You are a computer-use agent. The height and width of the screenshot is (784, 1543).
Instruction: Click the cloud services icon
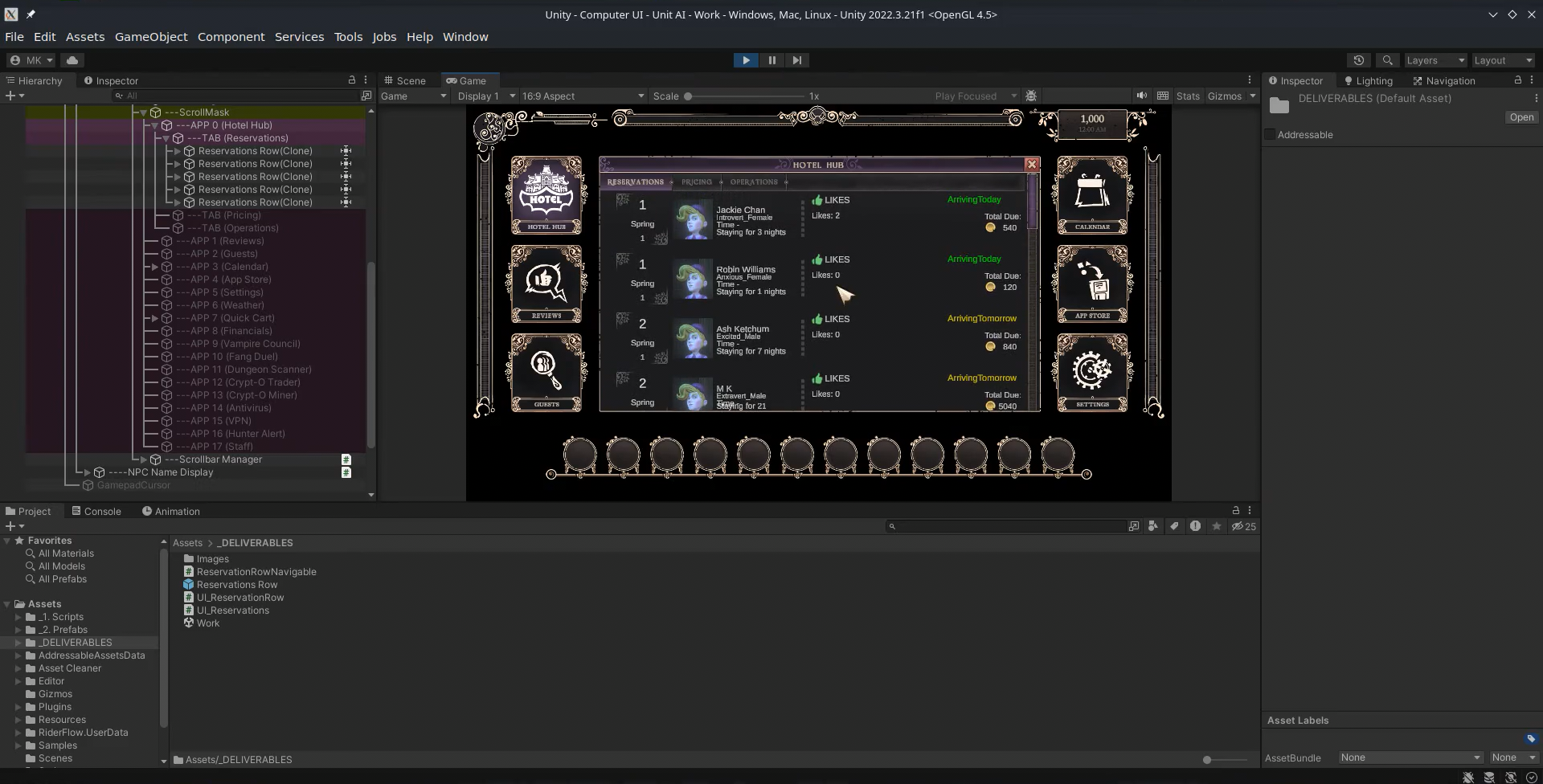[x=72, y=60]
